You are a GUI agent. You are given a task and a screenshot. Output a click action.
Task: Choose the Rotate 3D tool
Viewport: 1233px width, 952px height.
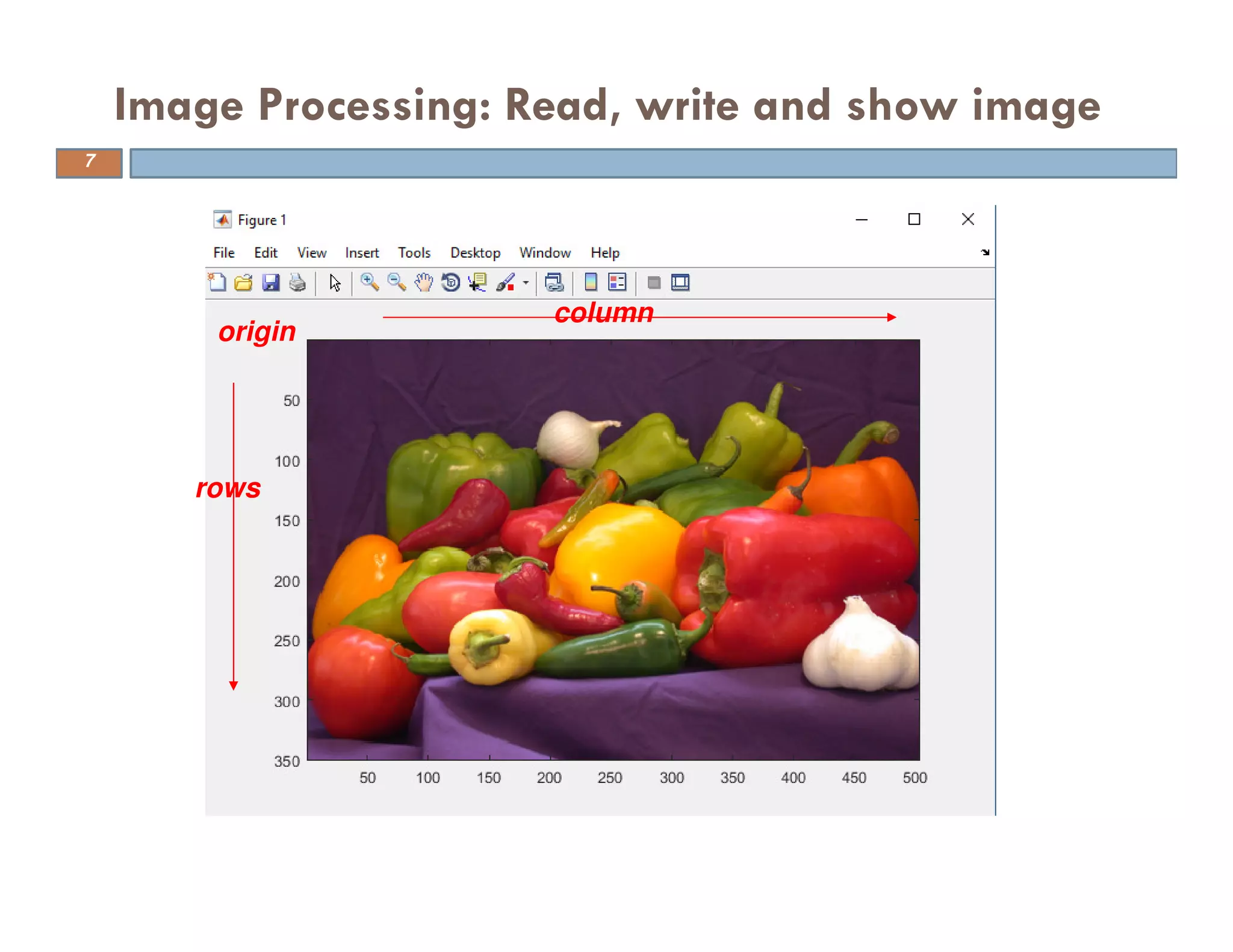click(x=450, y=282)
